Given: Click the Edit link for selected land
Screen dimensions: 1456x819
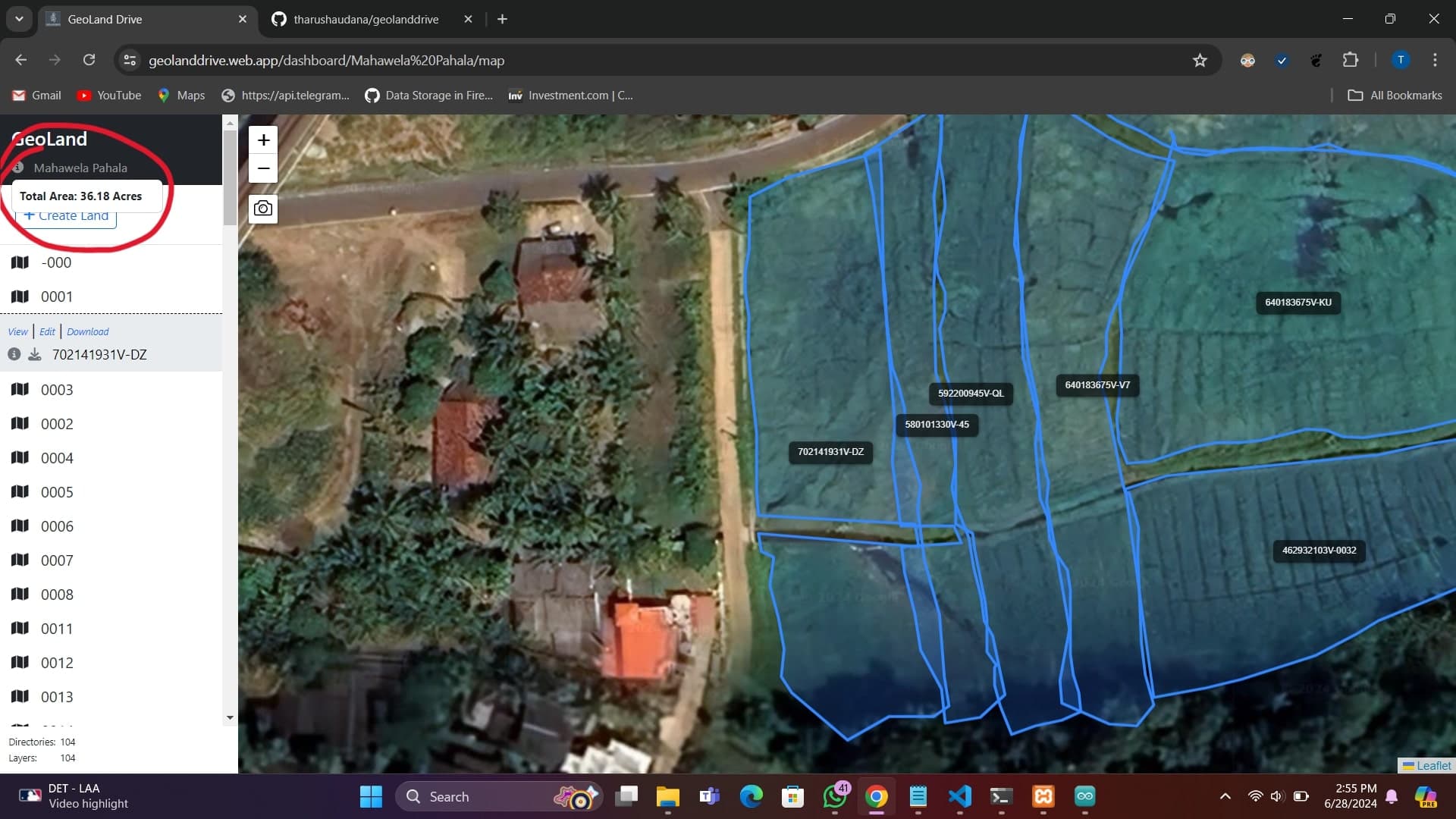Looking at the screenshot, I should tap(47, 332).
